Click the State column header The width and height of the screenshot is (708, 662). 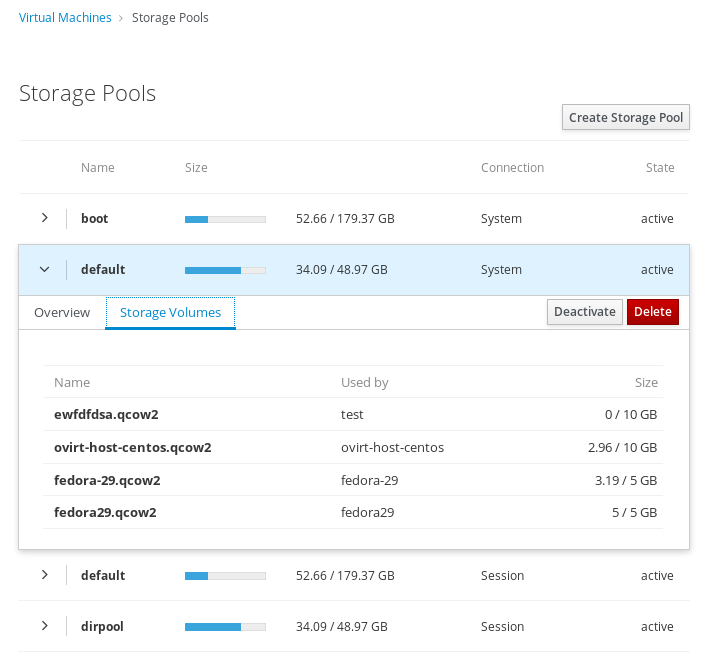659,168
